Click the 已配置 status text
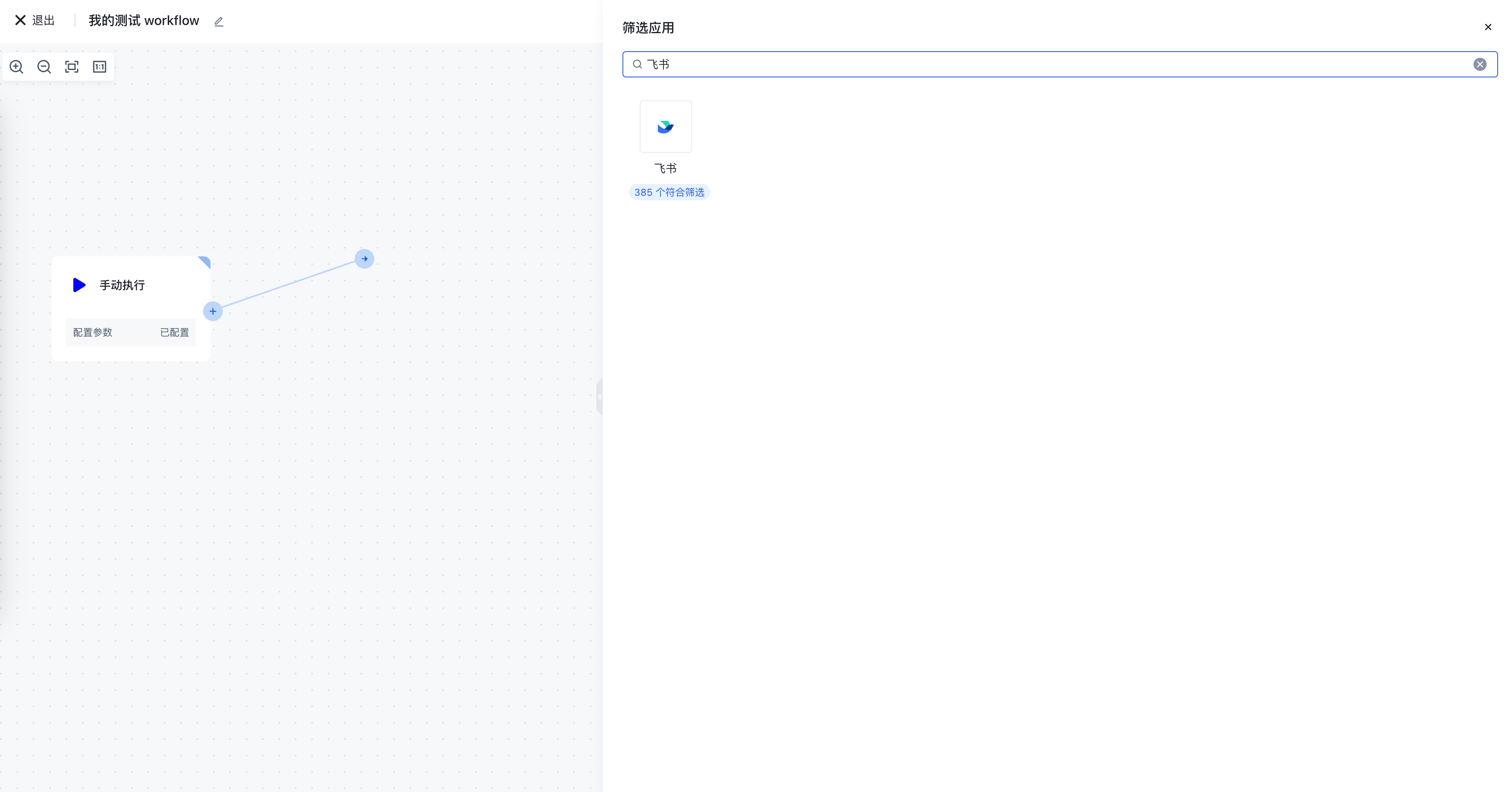1512x792 pixels. (x=174, y=332)
